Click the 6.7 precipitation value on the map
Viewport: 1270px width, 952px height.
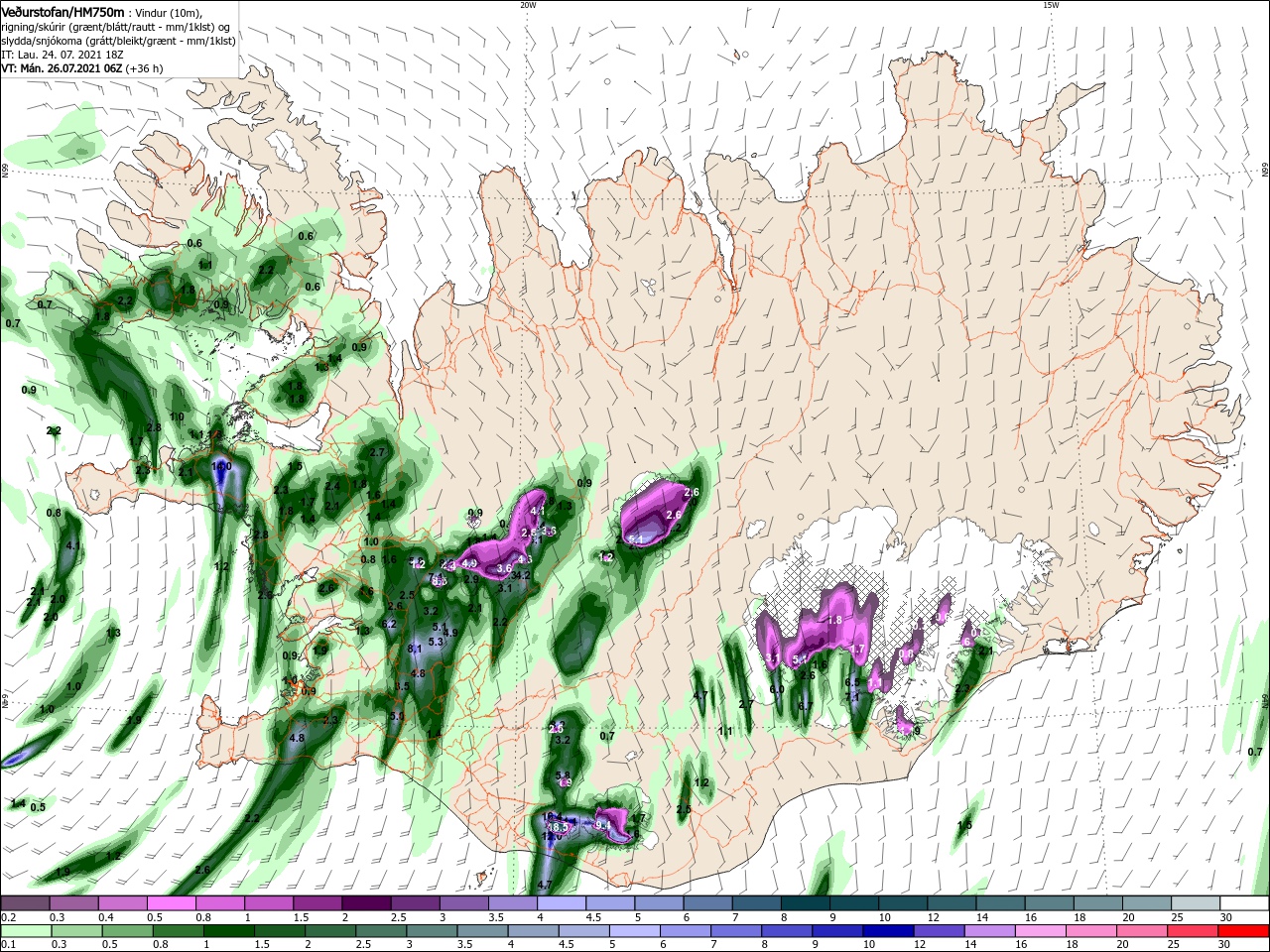[806, 706]
